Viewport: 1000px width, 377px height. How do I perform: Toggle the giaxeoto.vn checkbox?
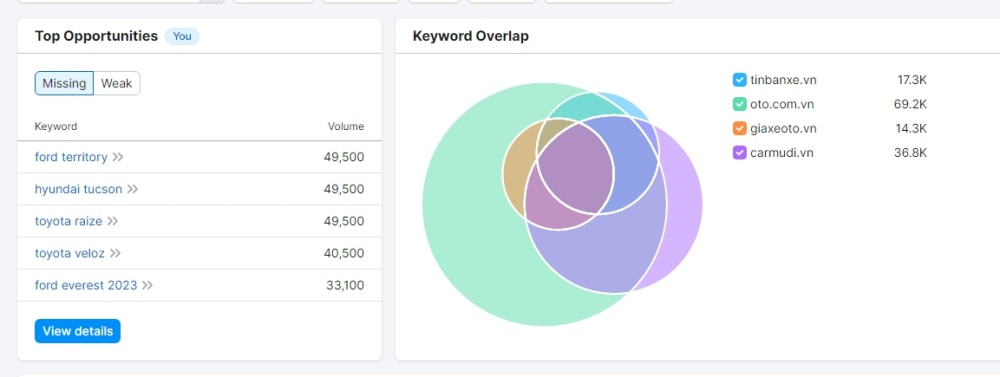[739, 128]
